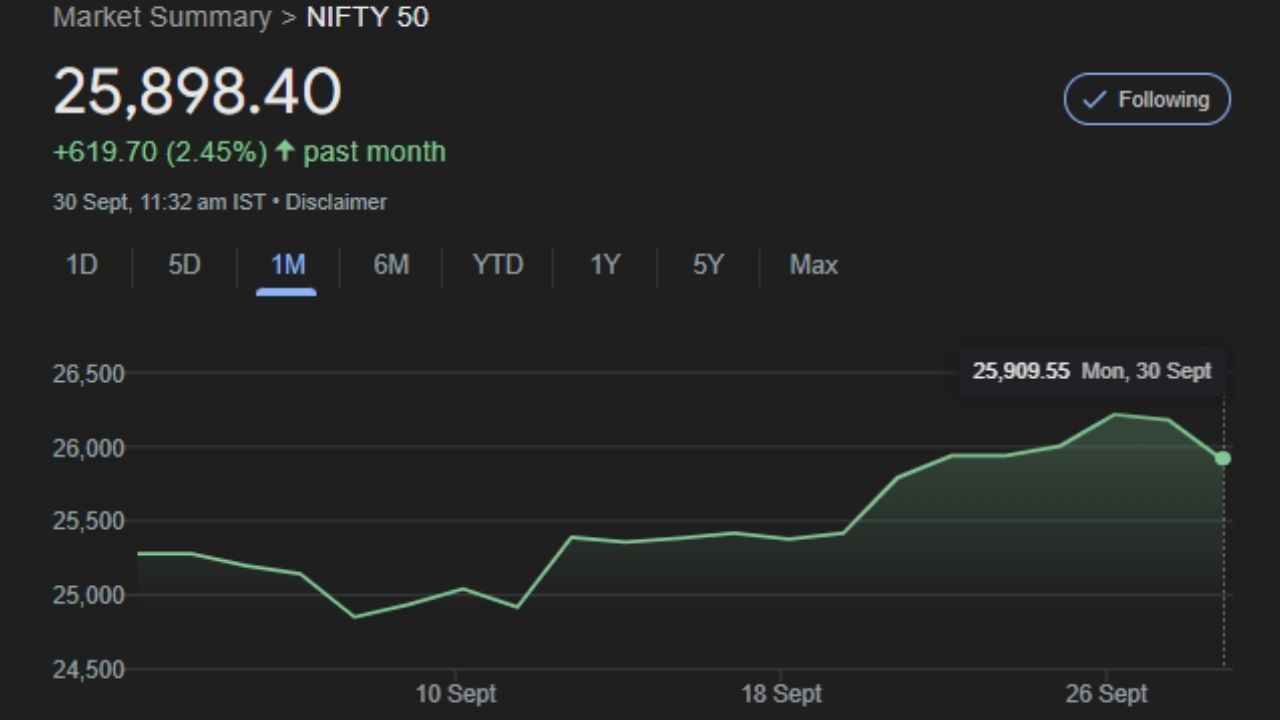Click the 25,909.55 tooltip value

coord(1021,371)
